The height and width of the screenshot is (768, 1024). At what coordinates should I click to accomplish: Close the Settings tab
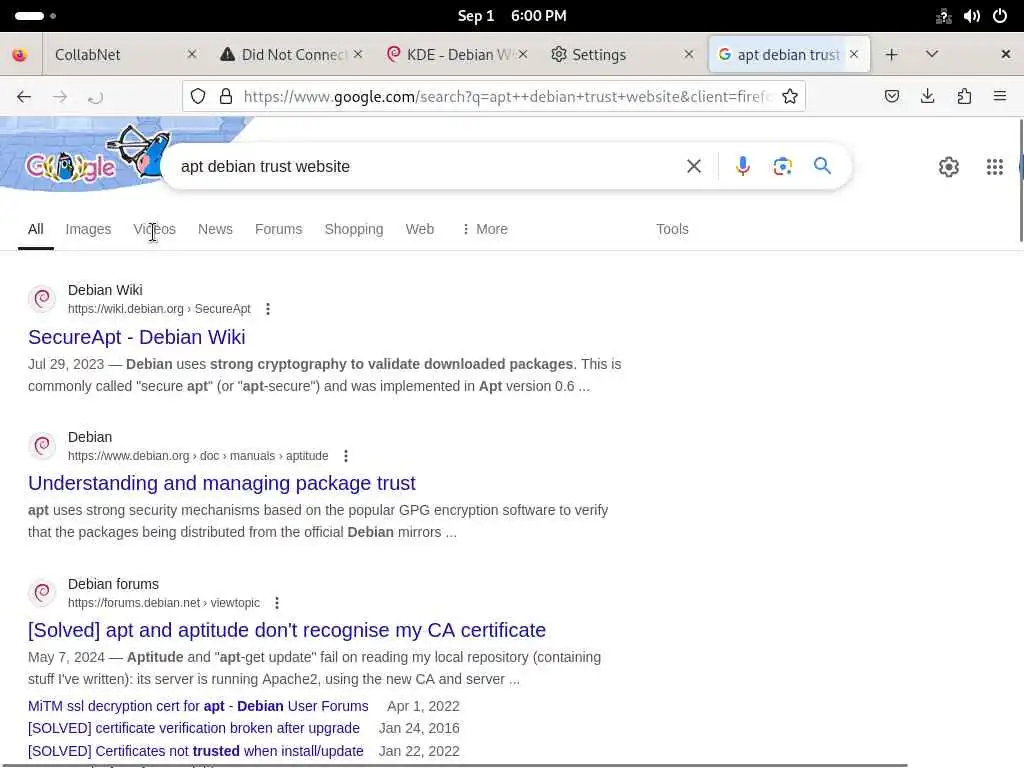pos(689,54)
